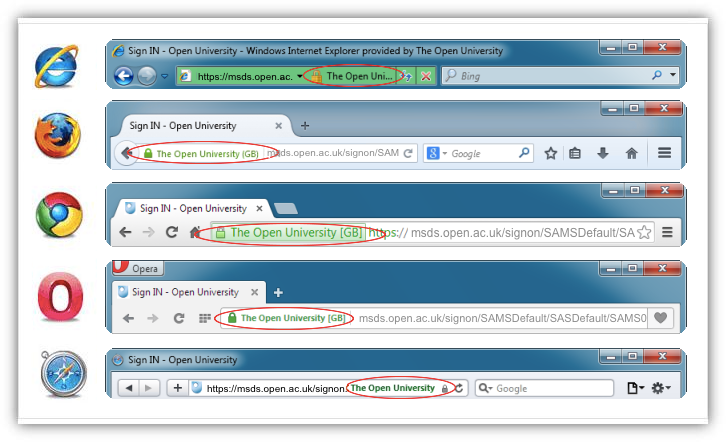This screenshot has width=726, height=442.
Task: Open Firefox bookmarks list icon
Action: coord(575,153)
